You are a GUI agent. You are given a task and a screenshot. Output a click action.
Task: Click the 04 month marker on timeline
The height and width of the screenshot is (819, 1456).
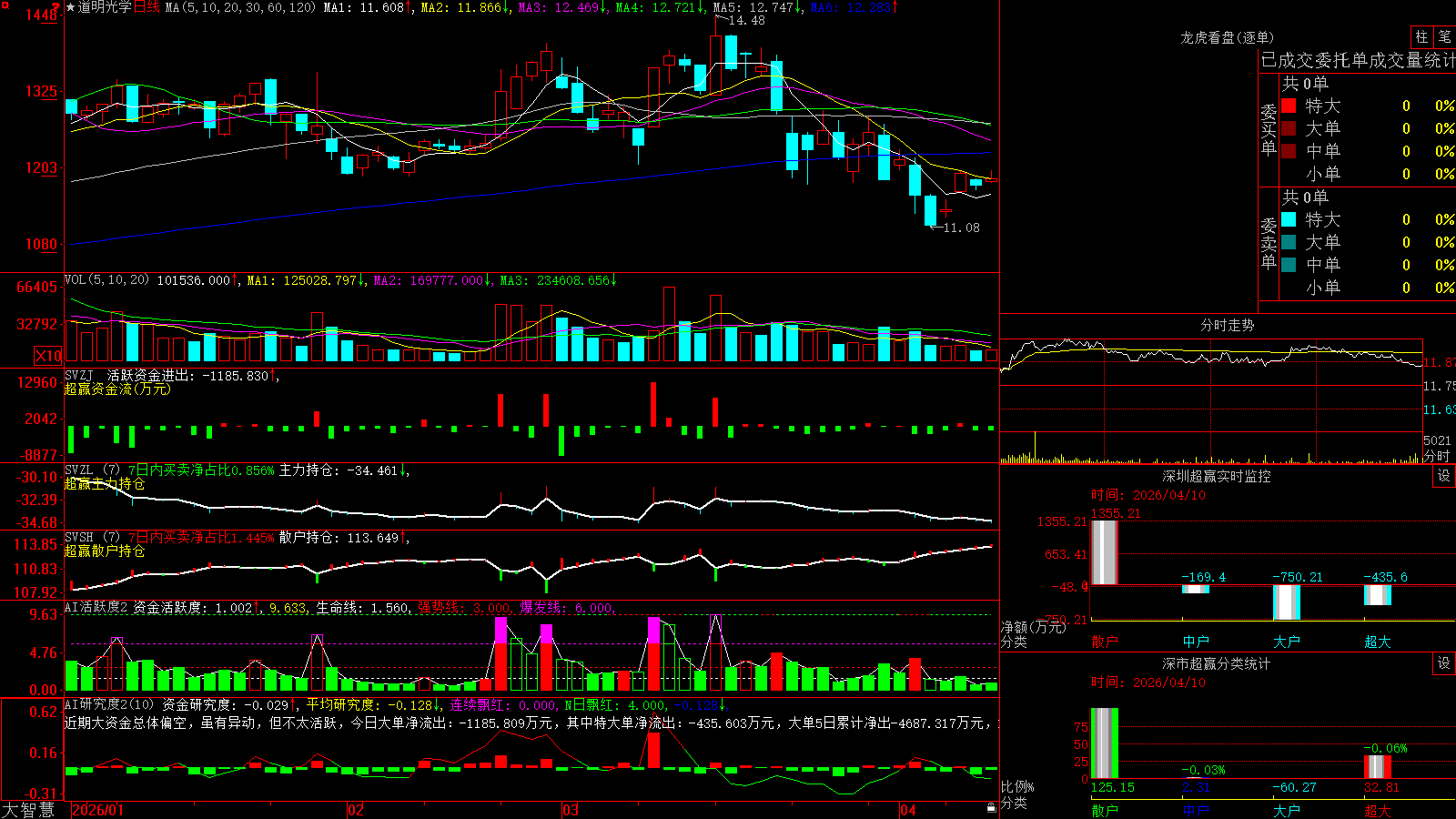point(907,810)
